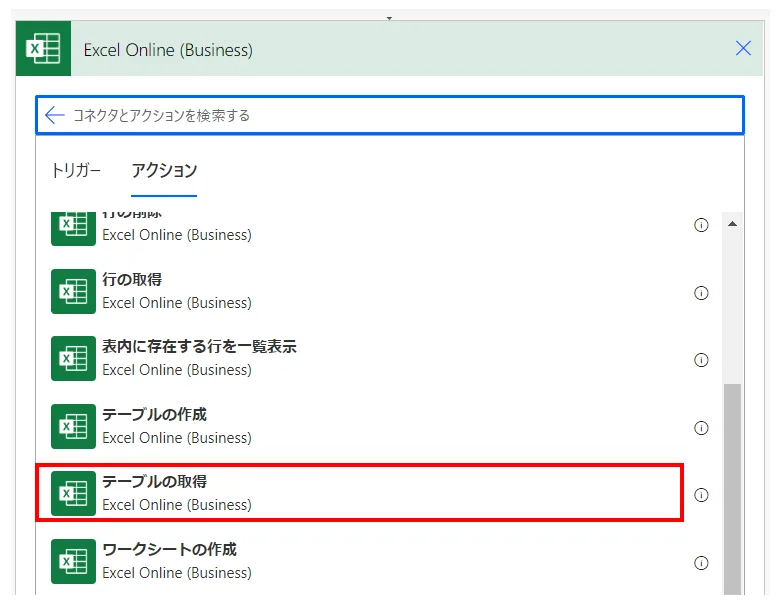
Task: Focus the connector and action search field
Action: [x=390, y=115]
